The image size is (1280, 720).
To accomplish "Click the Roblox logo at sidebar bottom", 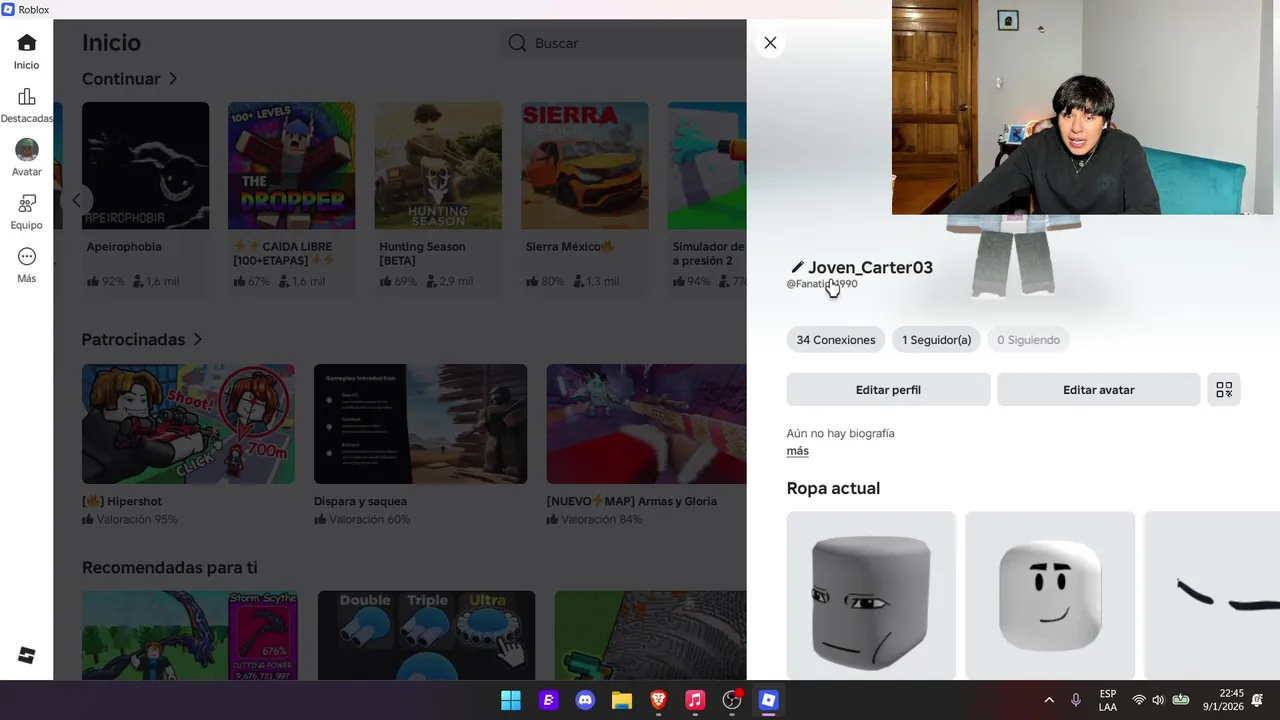I will [27, 655].
